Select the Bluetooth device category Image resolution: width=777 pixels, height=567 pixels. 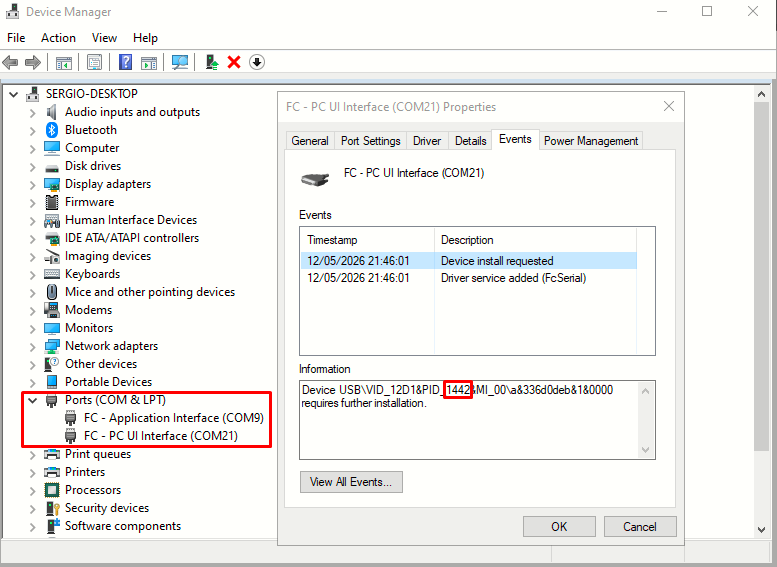[91, 130]
